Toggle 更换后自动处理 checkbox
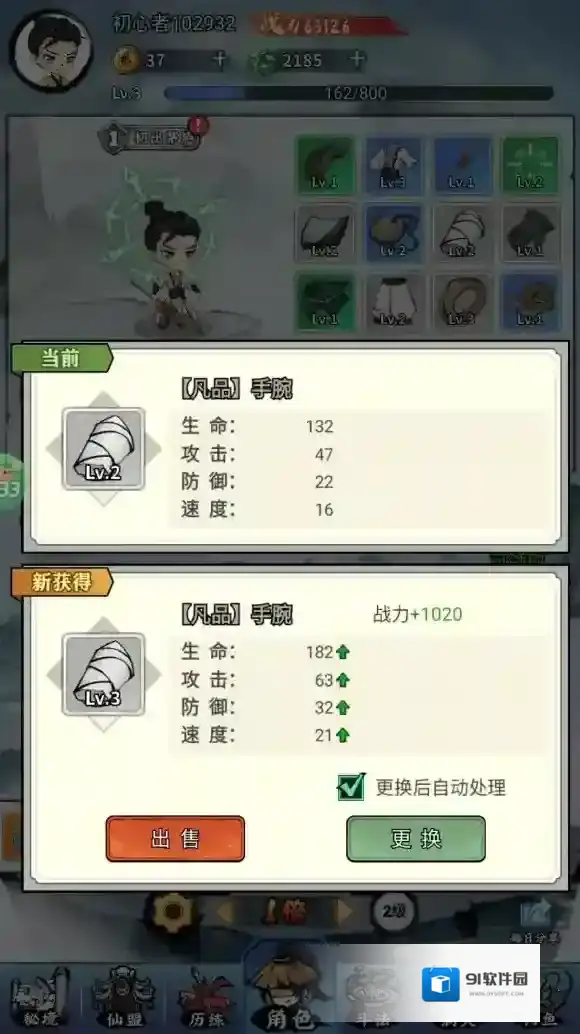Image resolution: width=580 pixels, height=1034 pixels. (351, 786)
